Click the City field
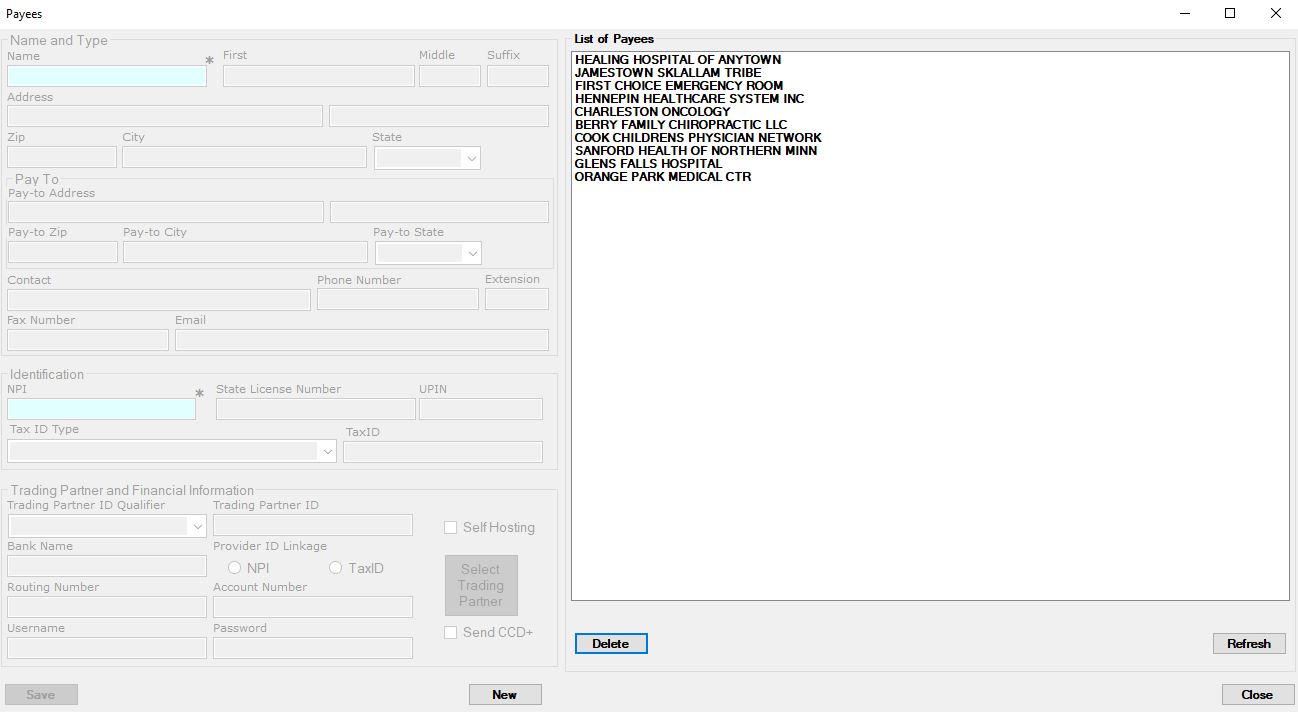 [x=245, y=157]
